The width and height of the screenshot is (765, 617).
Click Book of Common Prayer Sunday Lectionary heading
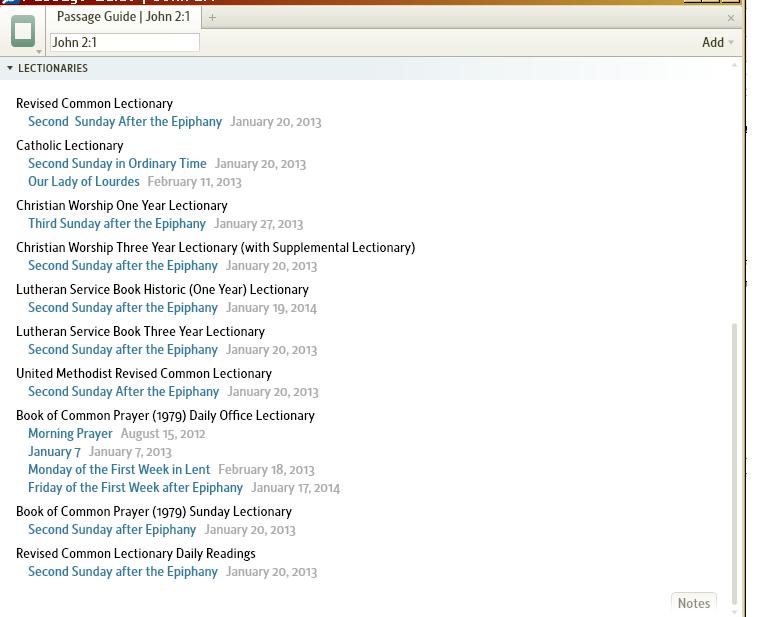click(154, 511)
